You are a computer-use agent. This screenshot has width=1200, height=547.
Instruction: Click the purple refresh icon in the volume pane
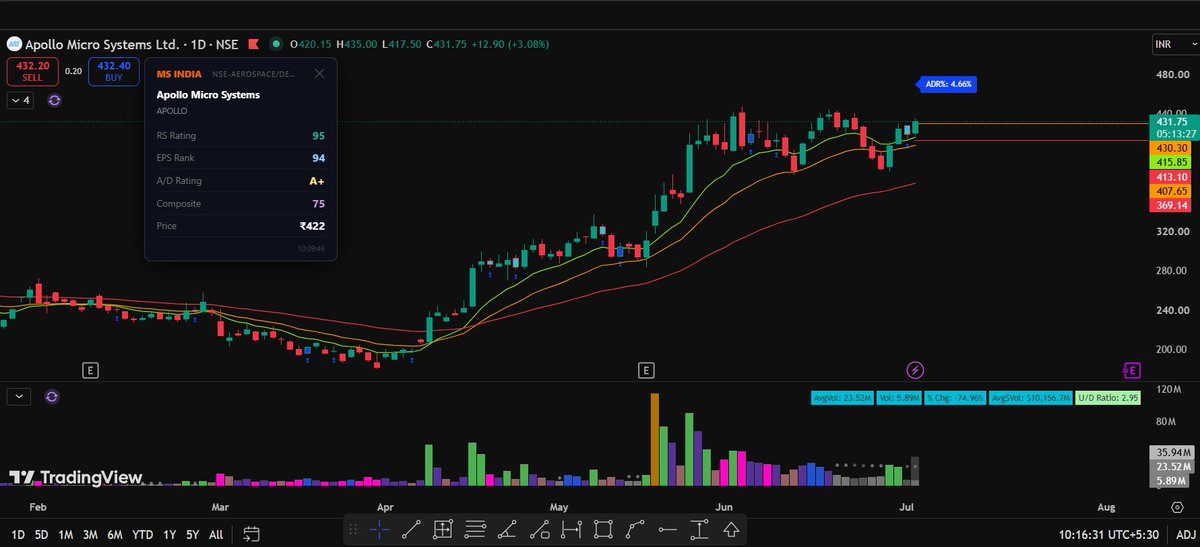coord(52,396)
